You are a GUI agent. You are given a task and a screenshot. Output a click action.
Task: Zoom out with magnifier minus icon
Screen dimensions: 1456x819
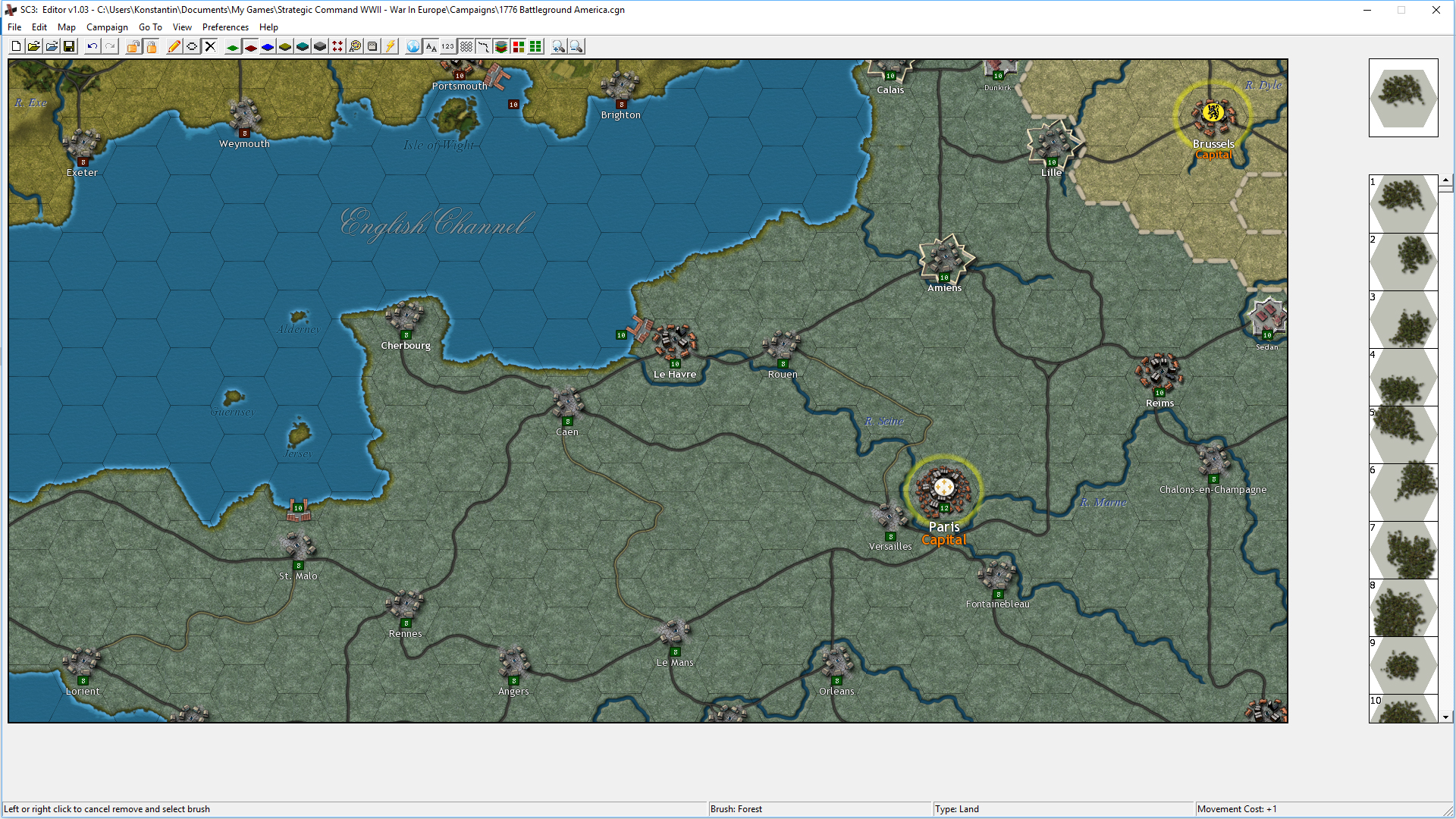click(x=576, y=46)
